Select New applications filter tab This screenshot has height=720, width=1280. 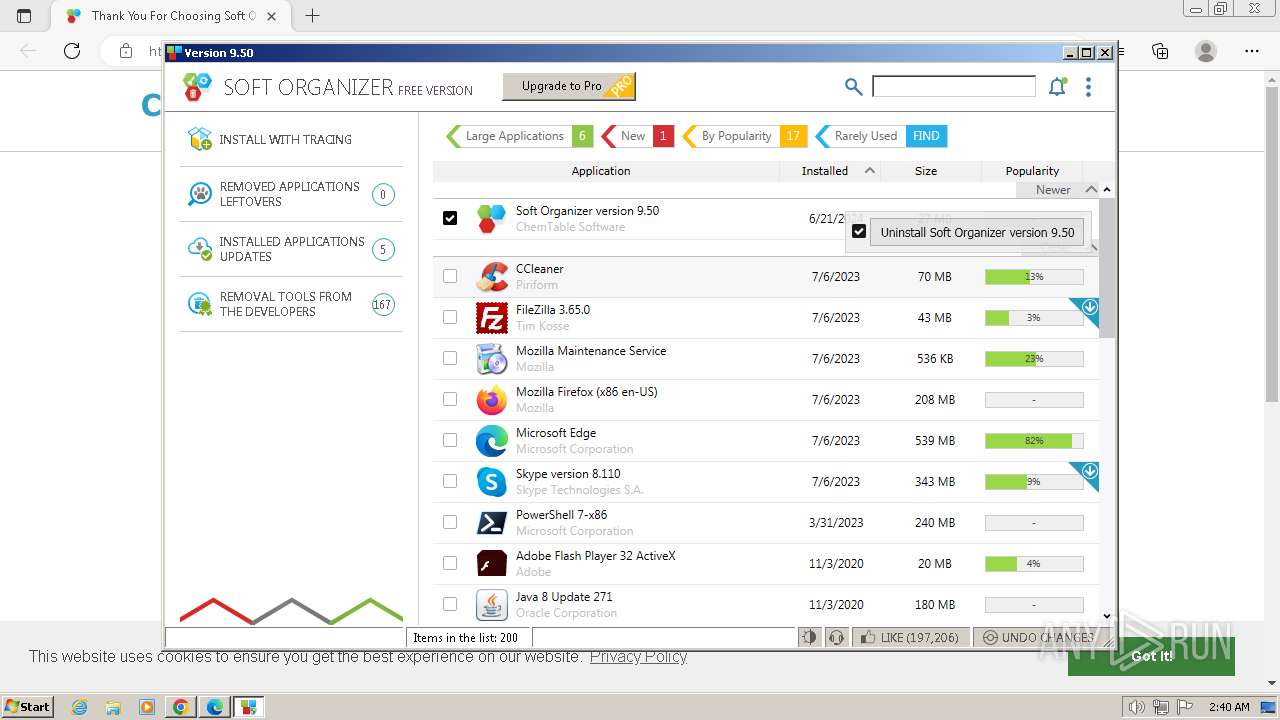point(637,136)
